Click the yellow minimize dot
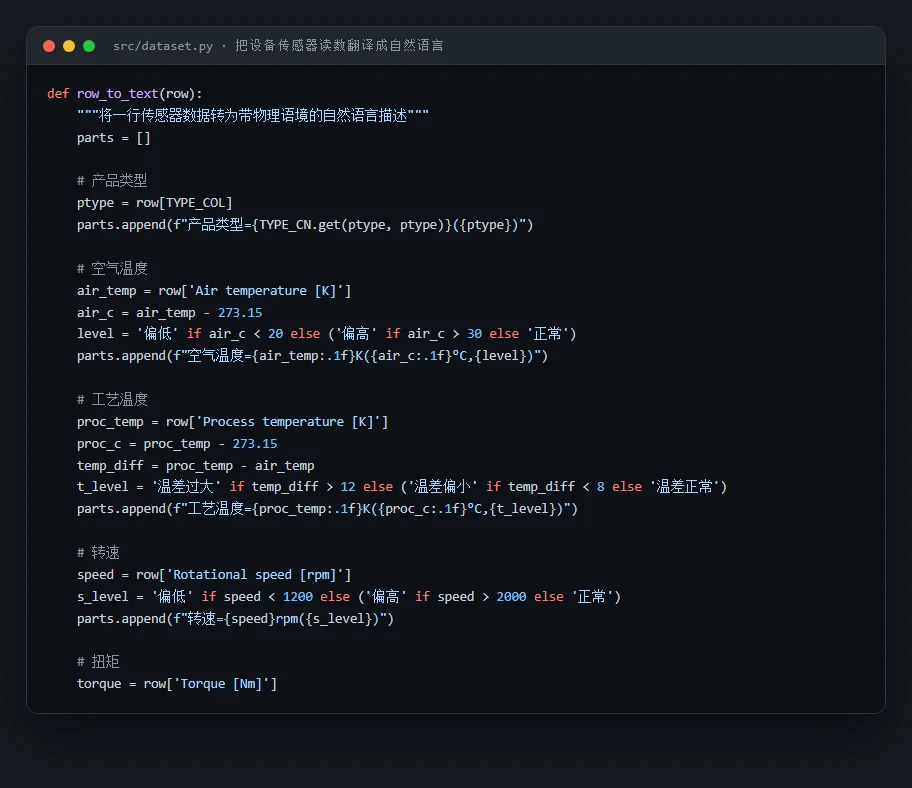The width and height of the screenshot is (912, 788). pos(69,46)
